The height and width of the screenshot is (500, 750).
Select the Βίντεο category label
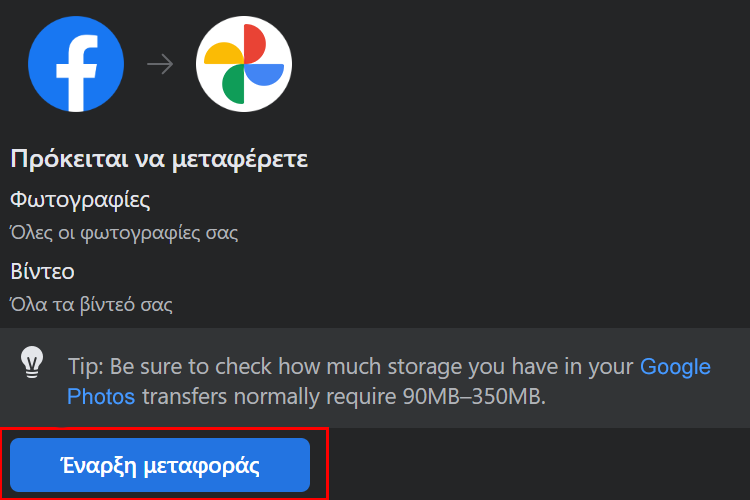point(42,272)
